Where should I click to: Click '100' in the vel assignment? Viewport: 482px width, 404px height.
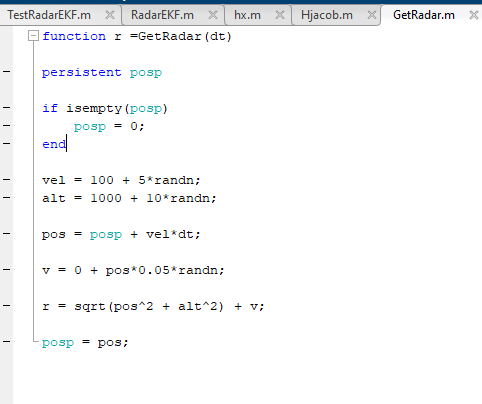(x=102, y=180)
